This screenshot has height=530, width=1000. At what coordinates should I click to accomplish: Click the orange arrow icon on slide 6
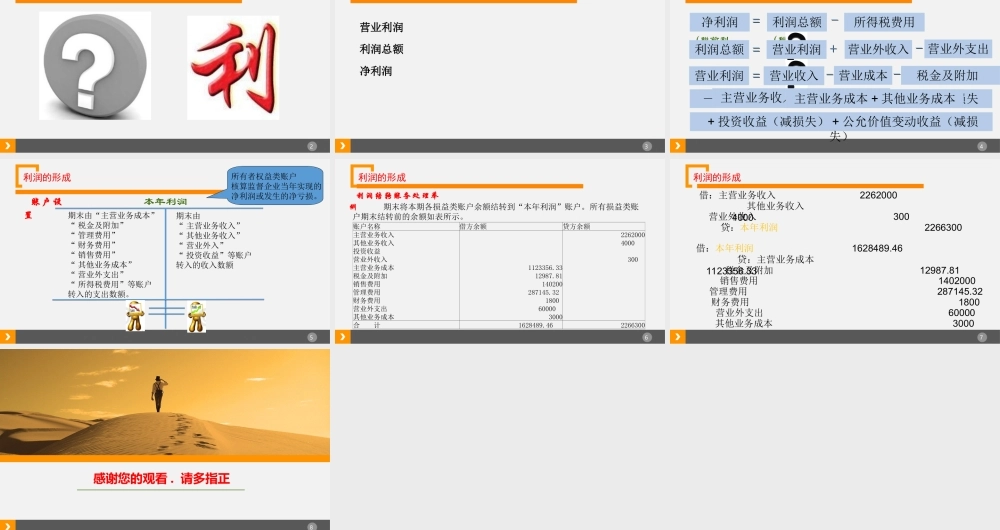(342, 337)
